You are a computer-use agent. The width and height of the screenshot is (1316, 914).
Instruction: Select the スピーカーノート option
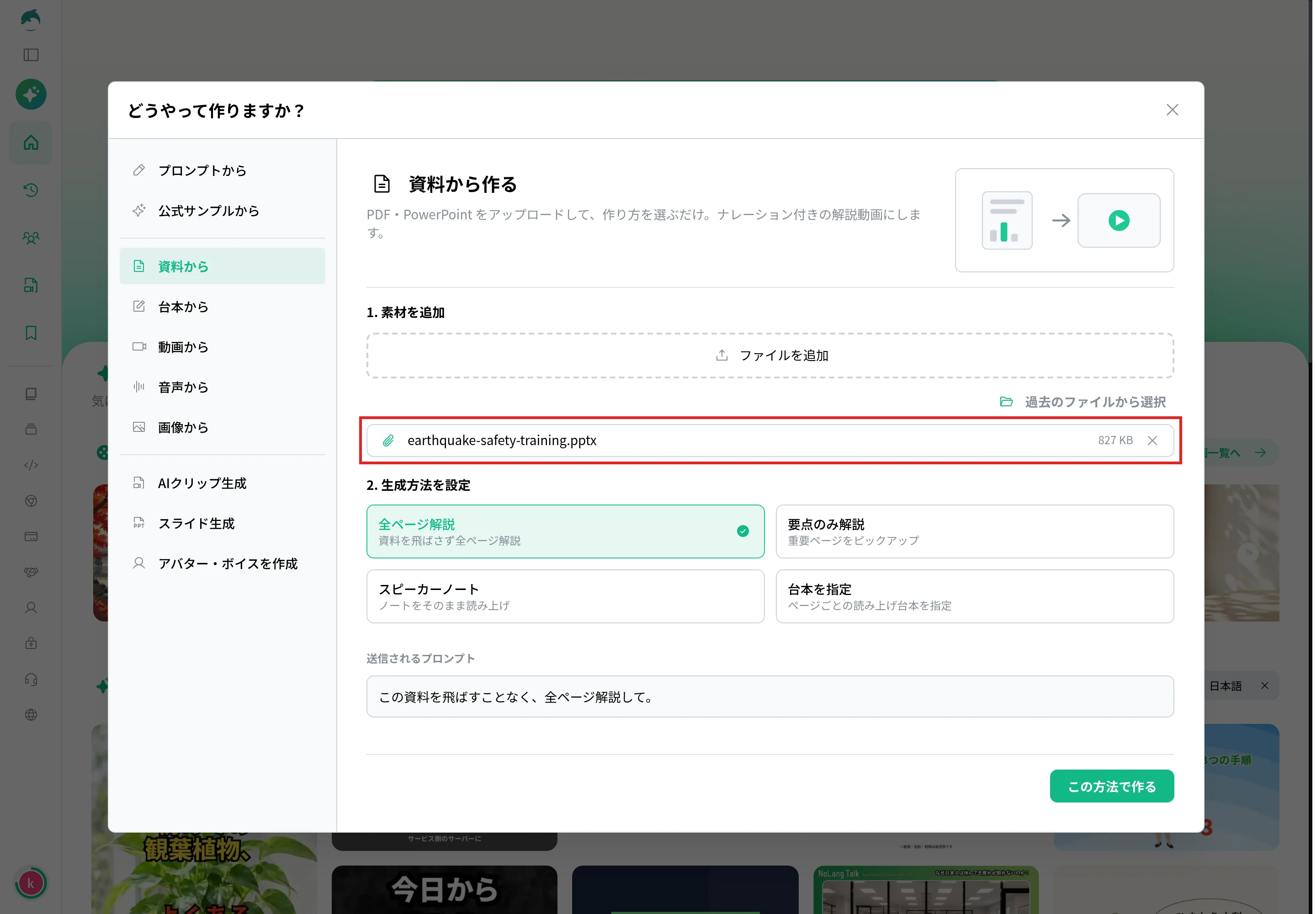click(x=565, y=596)
